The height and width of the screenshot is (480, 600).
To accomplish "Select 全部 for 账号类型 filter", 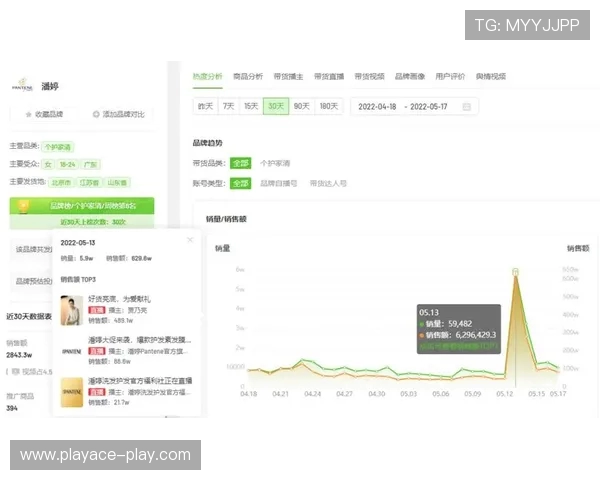I will pos(241,183).
